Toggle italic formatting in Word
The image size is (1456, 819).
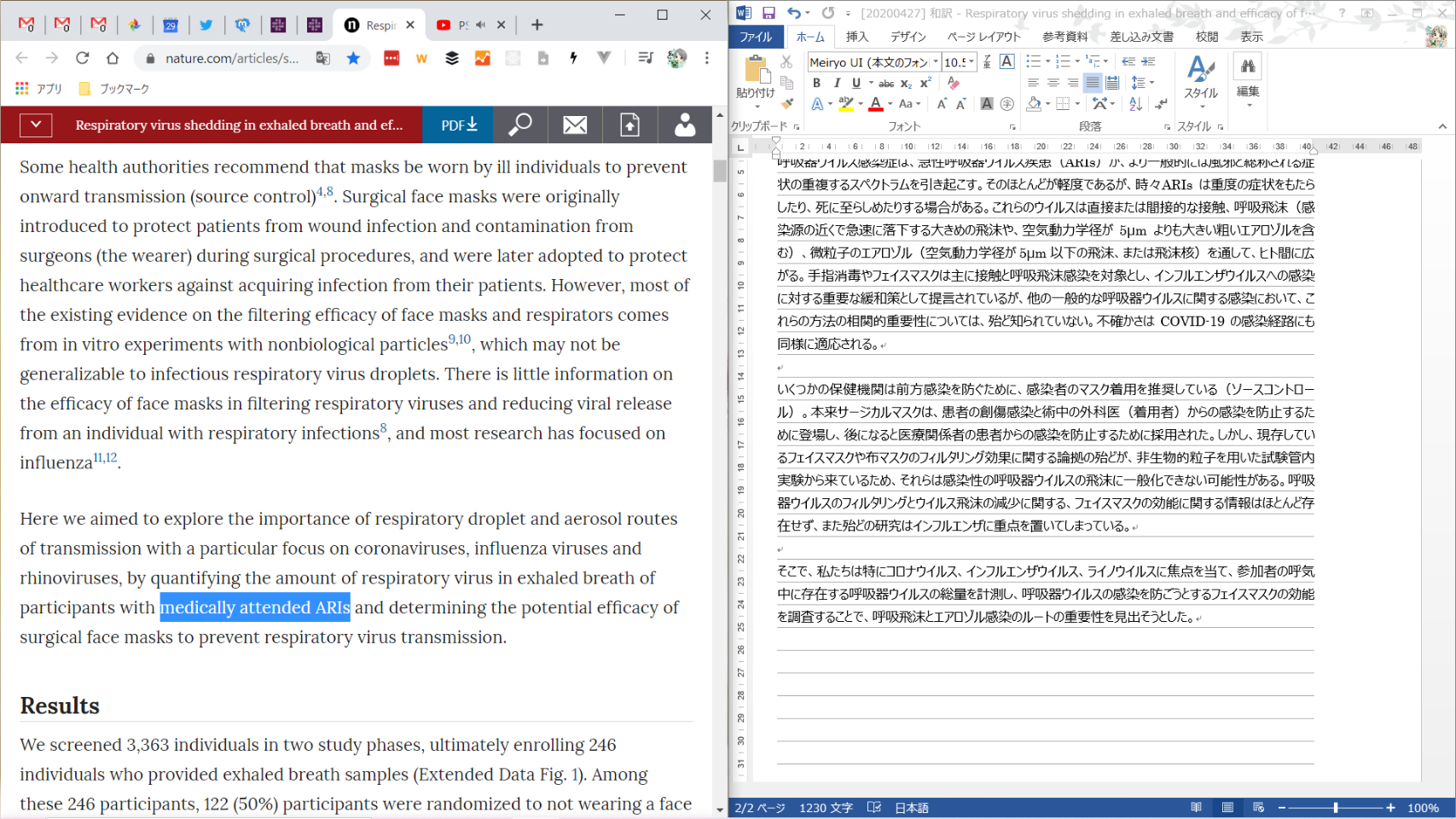click(x=837, y=84)
